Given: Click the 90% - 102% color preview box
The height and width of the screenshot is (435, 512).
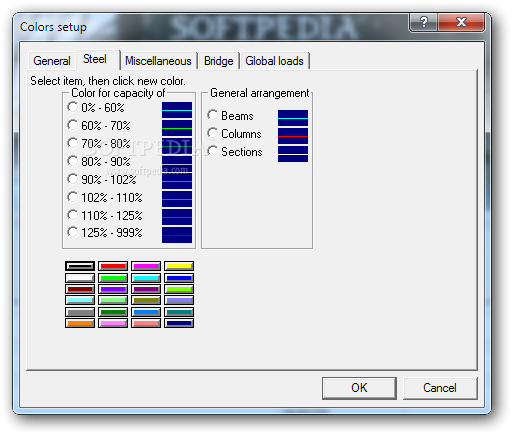Looking at the screenshot, I should click(177, 181).
